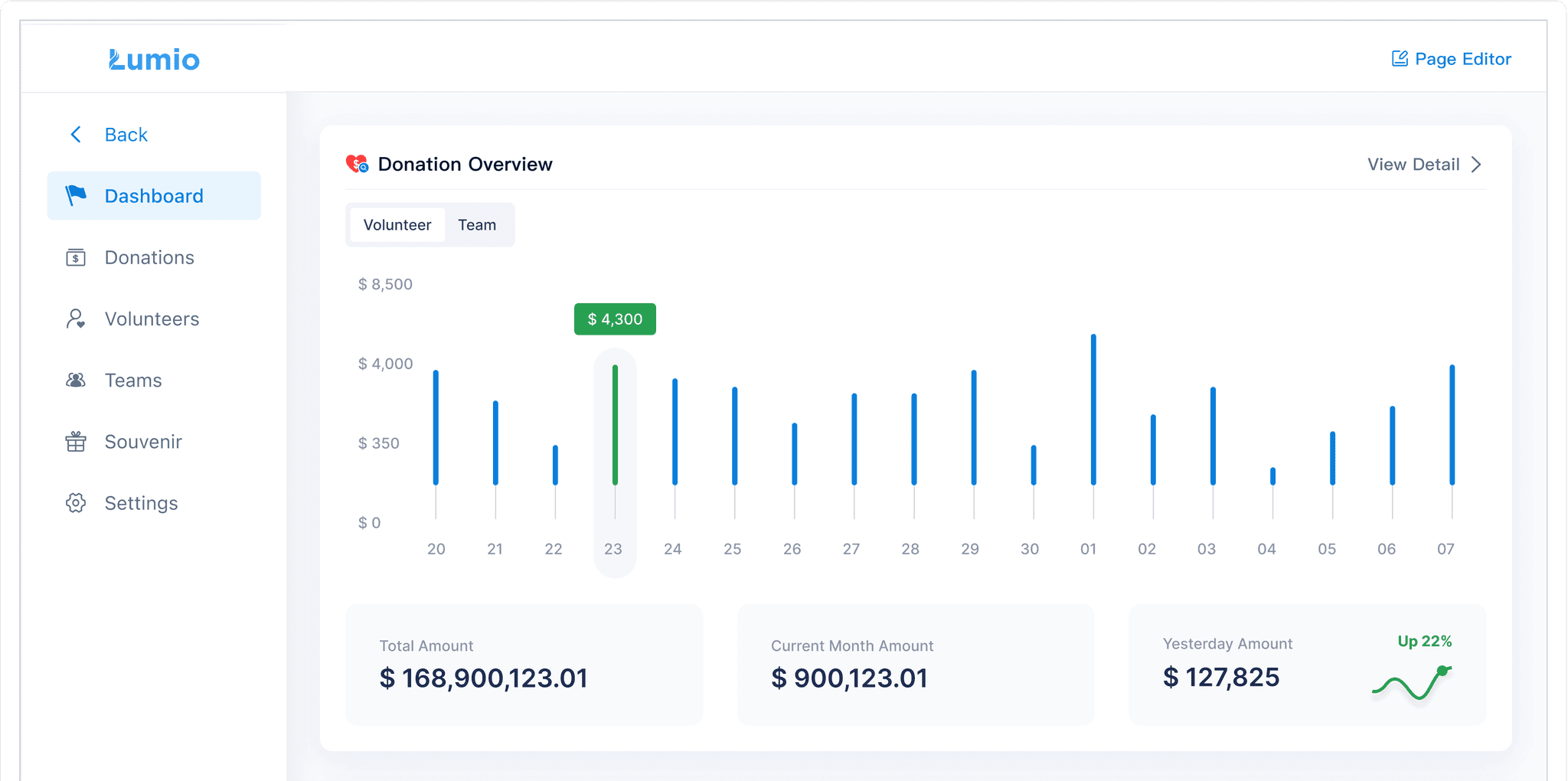Click the Page Editor pencil icon
This screenshot has height=781, width=1568.
pos(1400,59)
